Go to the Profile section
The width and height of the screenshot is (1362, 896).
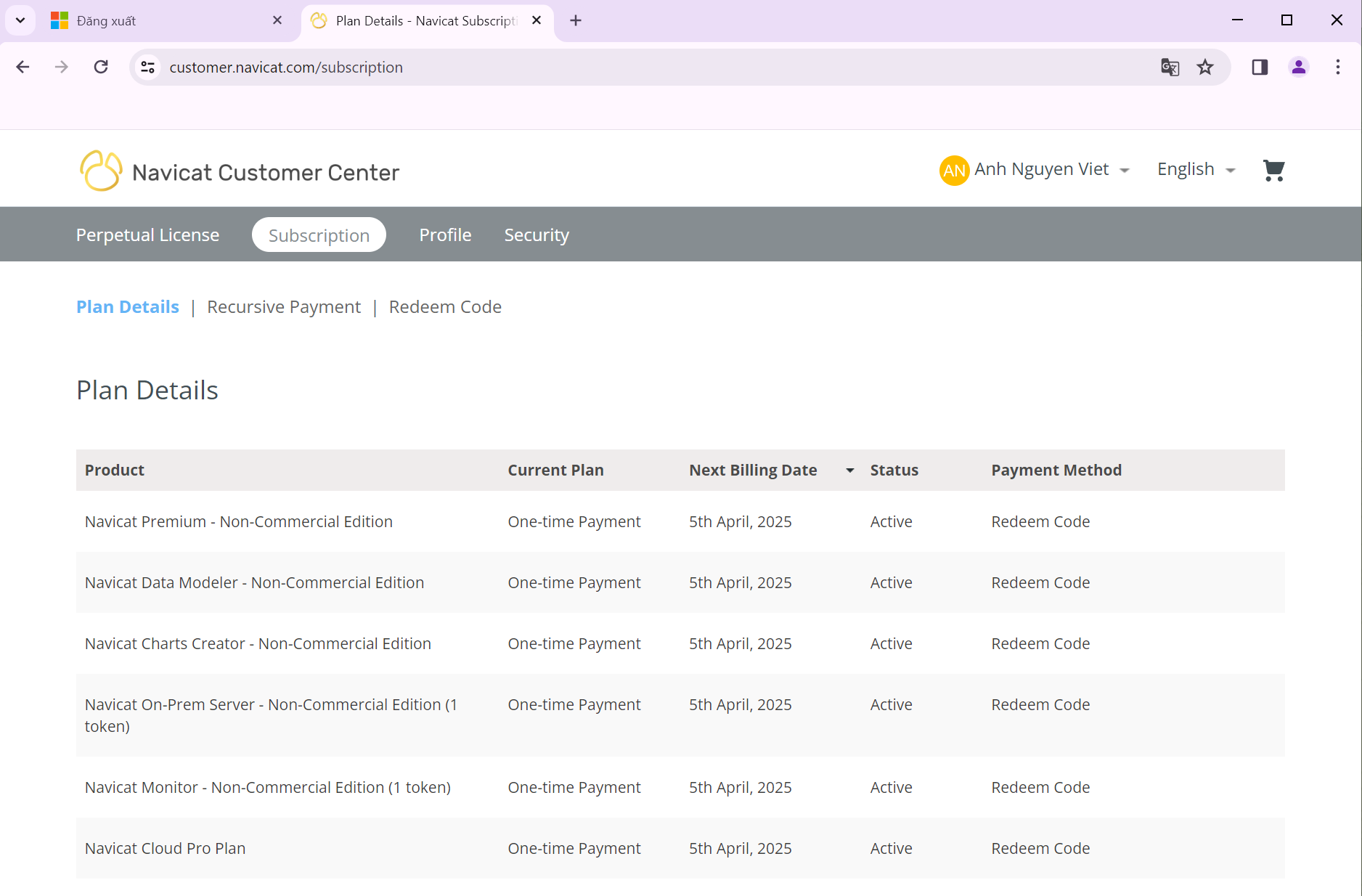coord(445,235)
